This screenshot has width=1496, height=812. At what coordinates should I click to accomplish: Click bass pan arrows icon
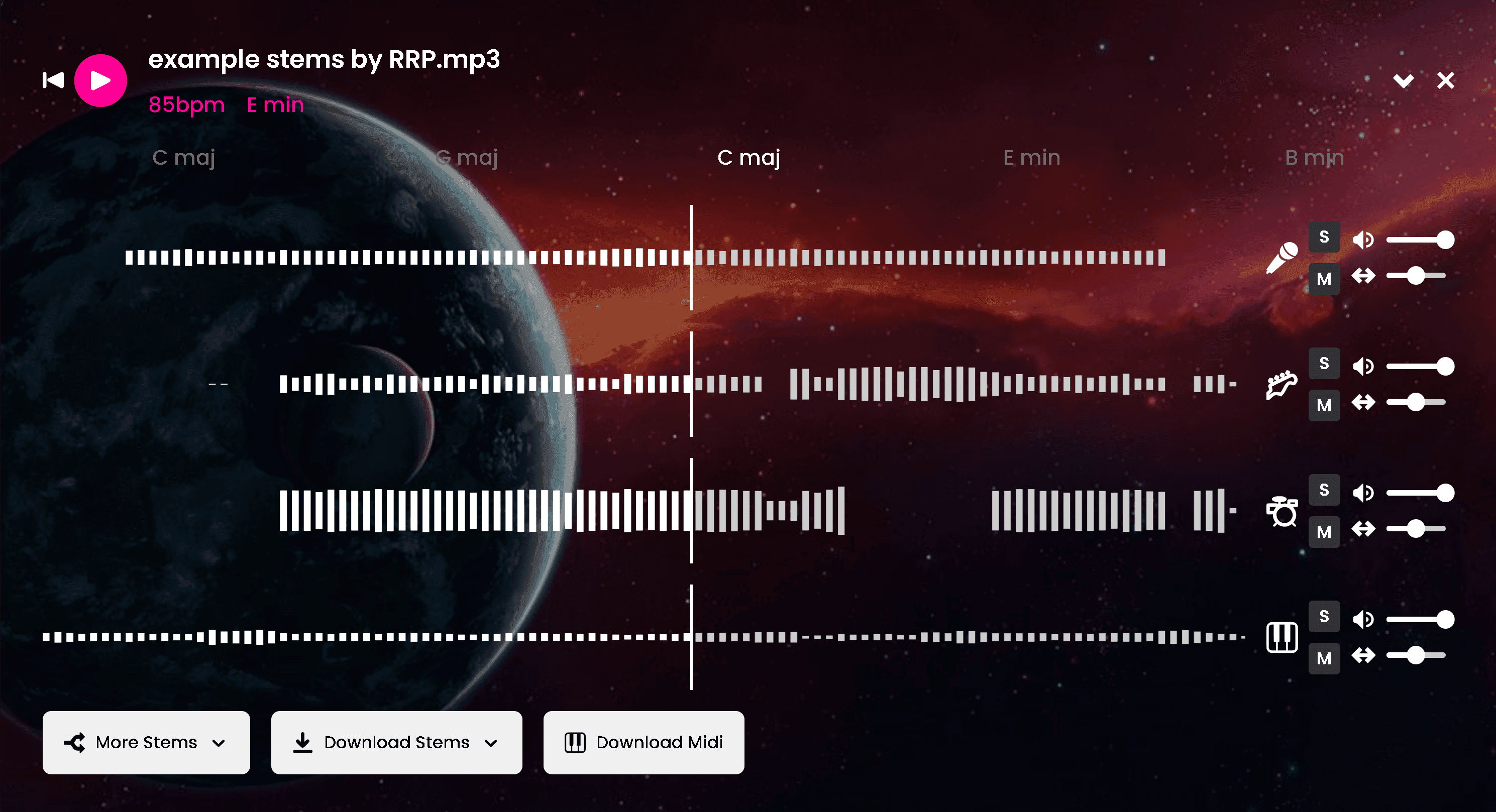[1363, 402]
